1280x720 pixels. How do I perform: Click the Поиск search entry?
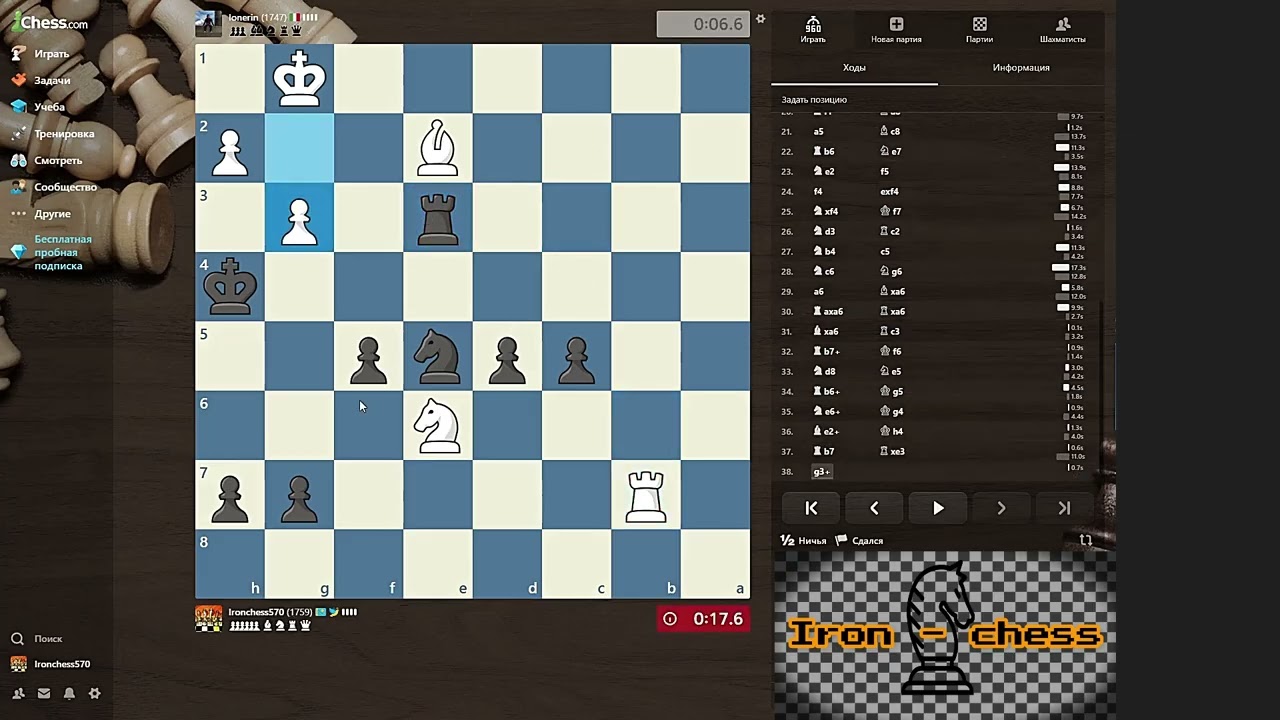click(37, 638)
